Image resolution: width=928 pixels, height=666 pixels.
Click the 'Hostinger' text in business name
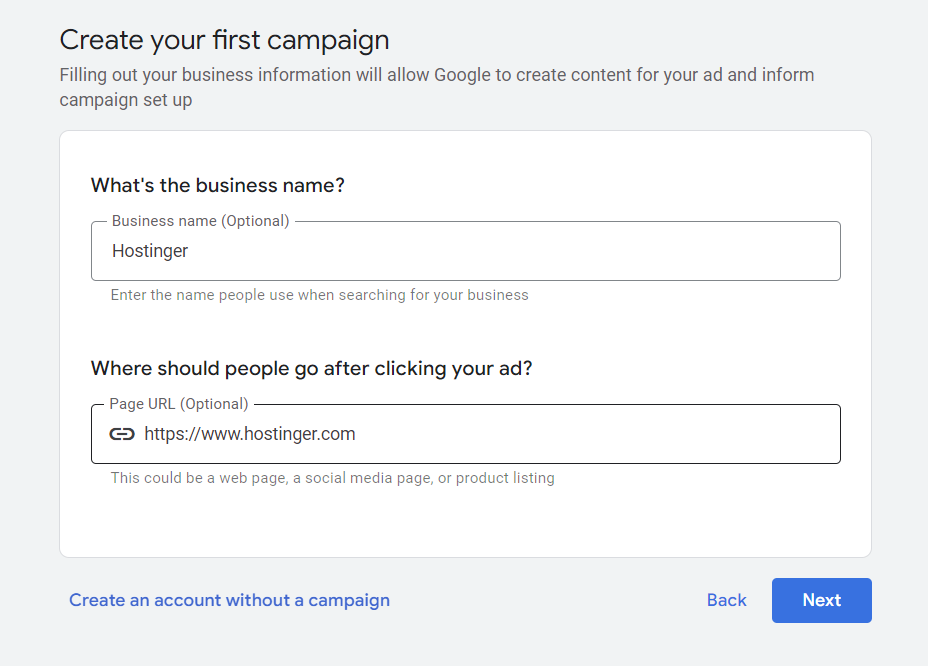tap(150, 251)
